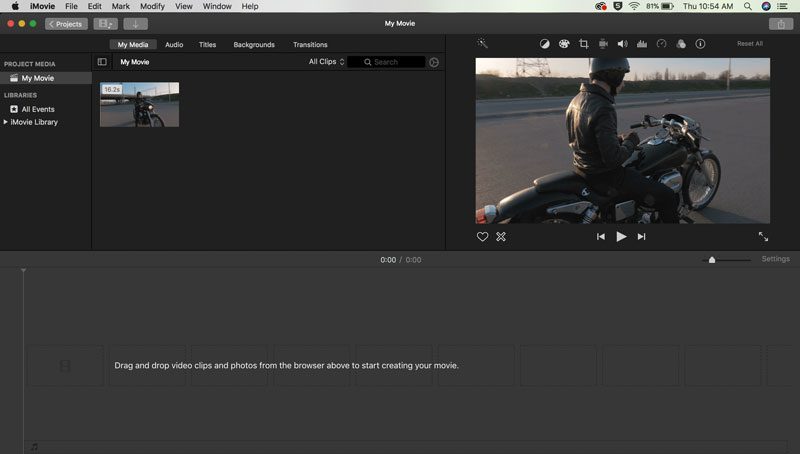Switch to the Transitions tab
The width and height of the screenshot is (800, 454).
click(310, 44)
